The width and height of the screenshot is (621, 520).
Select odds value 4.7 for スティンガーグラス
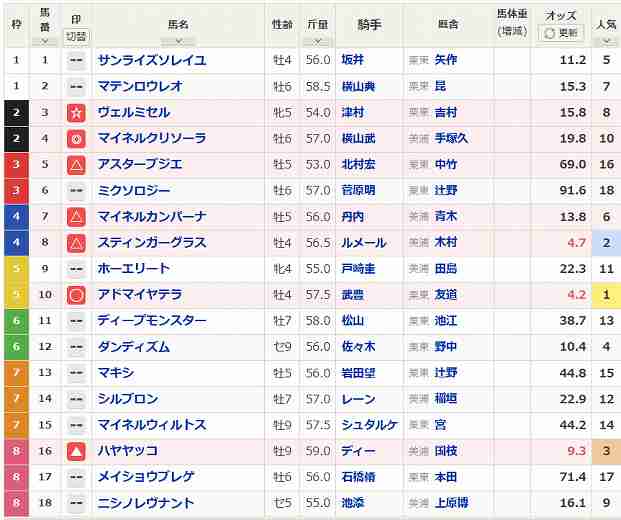[576, 243]
